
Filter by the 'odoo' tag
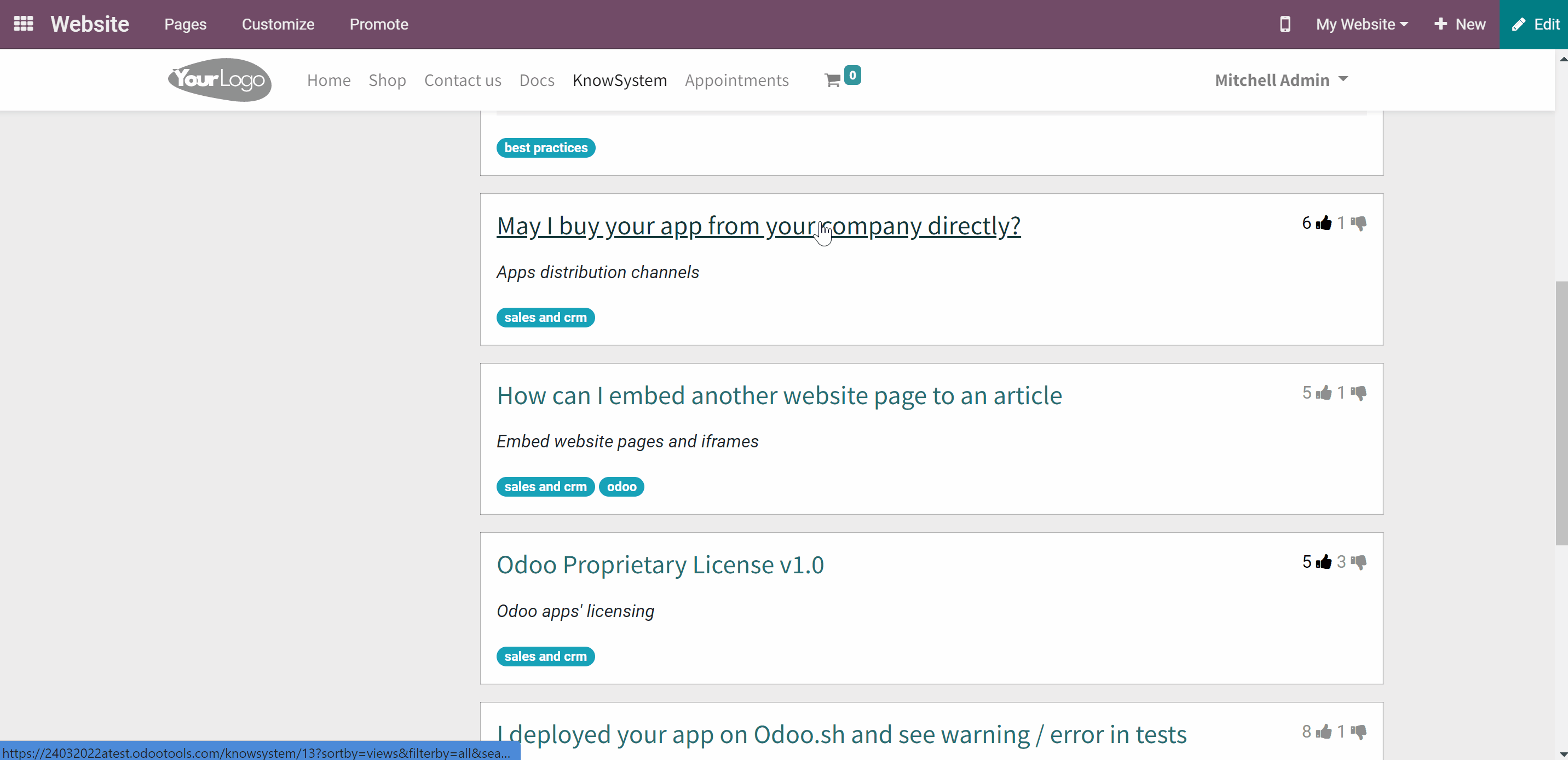point(621,487)
